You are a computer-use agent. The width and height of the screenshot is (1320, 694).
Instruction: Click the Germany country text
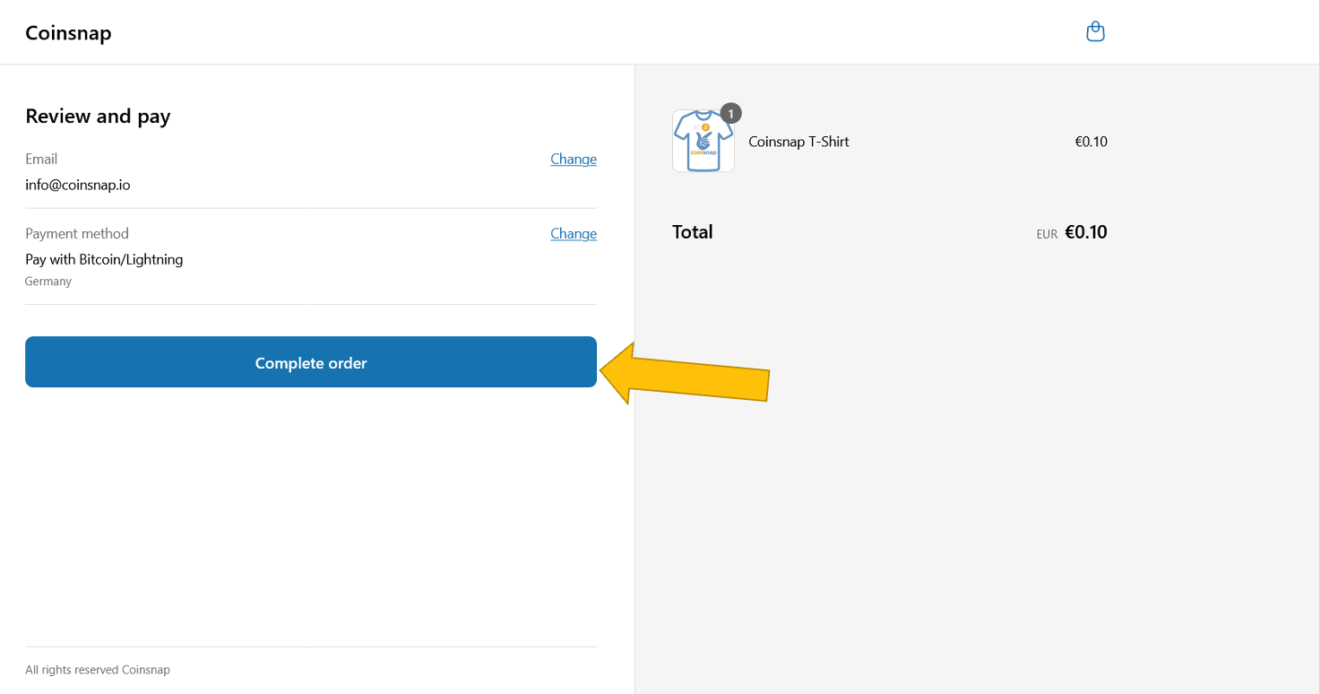pos(48,282)
